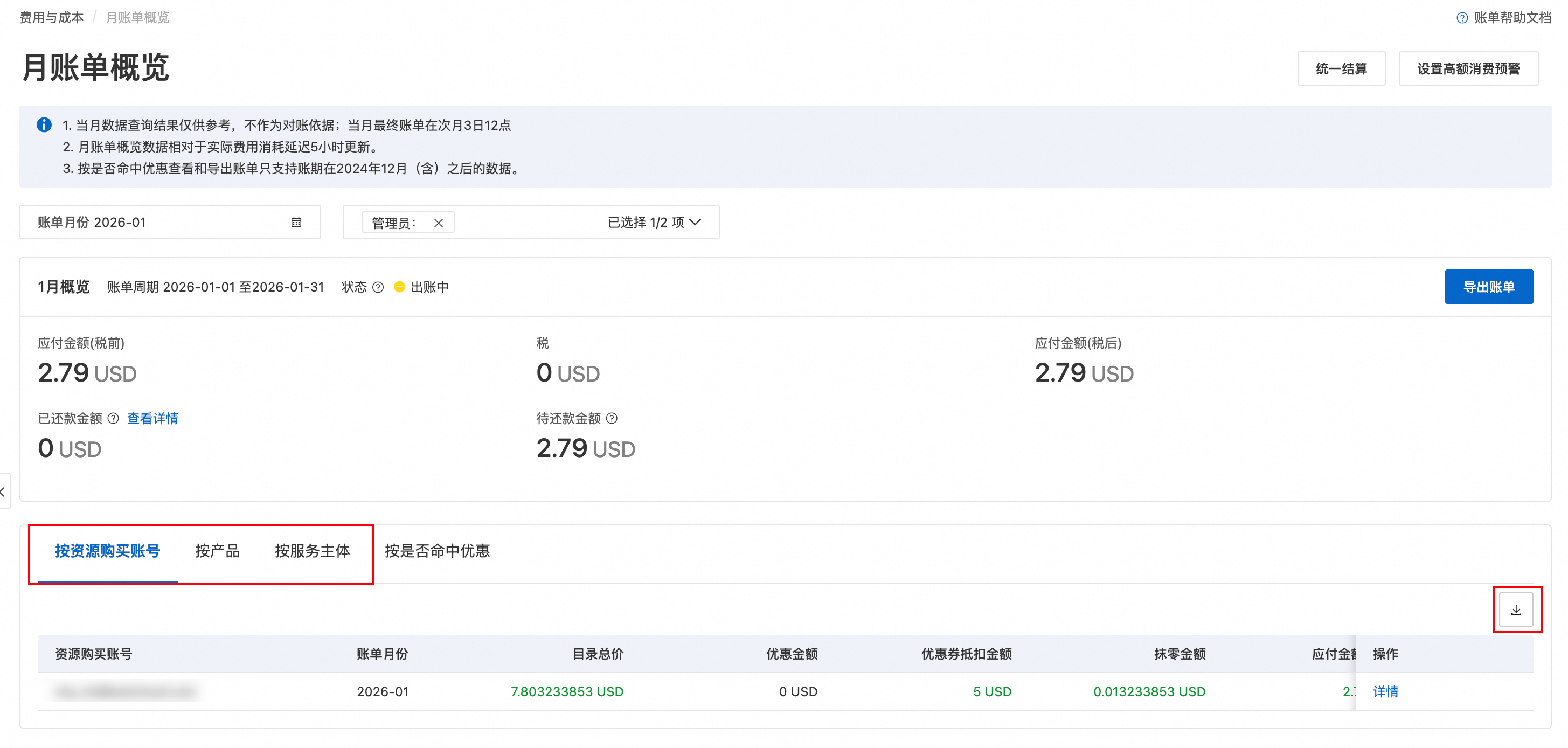The image size is (1568, 748).
Task: Click the 导出账单 button
Action: (x=1488, y=287)
